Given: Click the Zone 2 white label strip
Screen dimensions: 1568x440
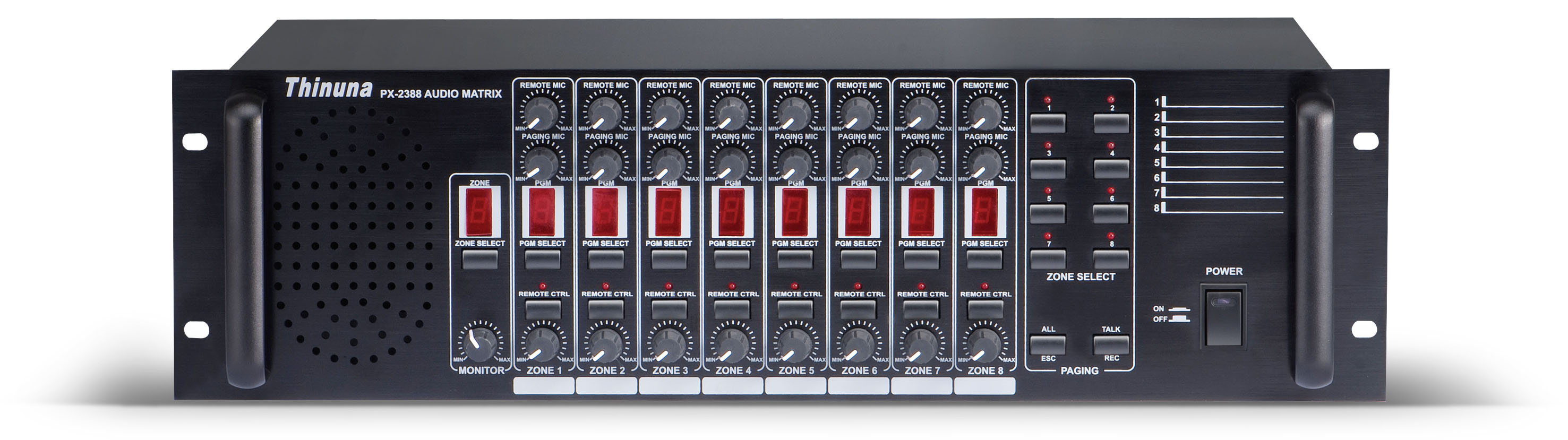Looking at the screenshot, I should (x=606, y=386).
